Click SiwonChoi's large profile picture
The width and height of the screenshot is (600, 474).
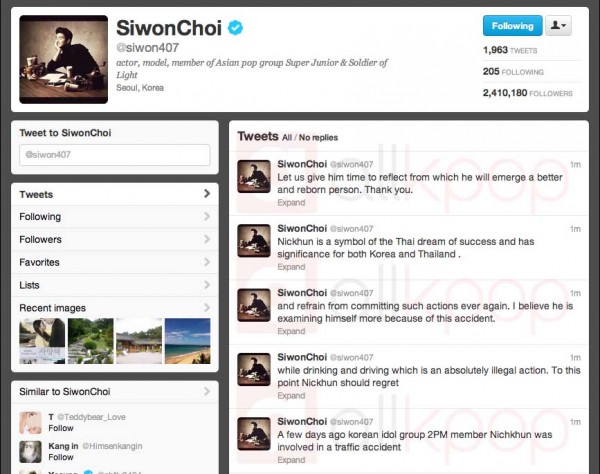pos(64,59)
